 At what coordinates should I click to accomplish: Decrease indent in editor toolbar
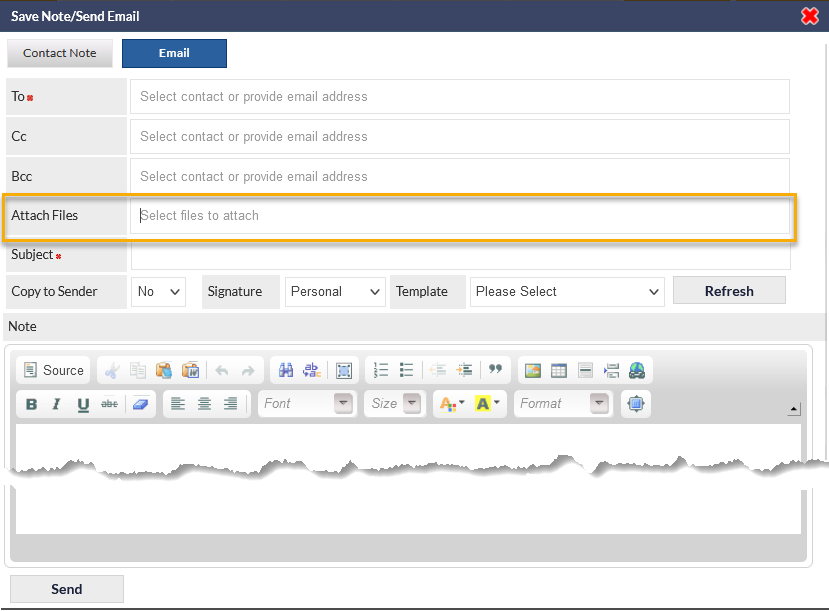pos(438,371)
